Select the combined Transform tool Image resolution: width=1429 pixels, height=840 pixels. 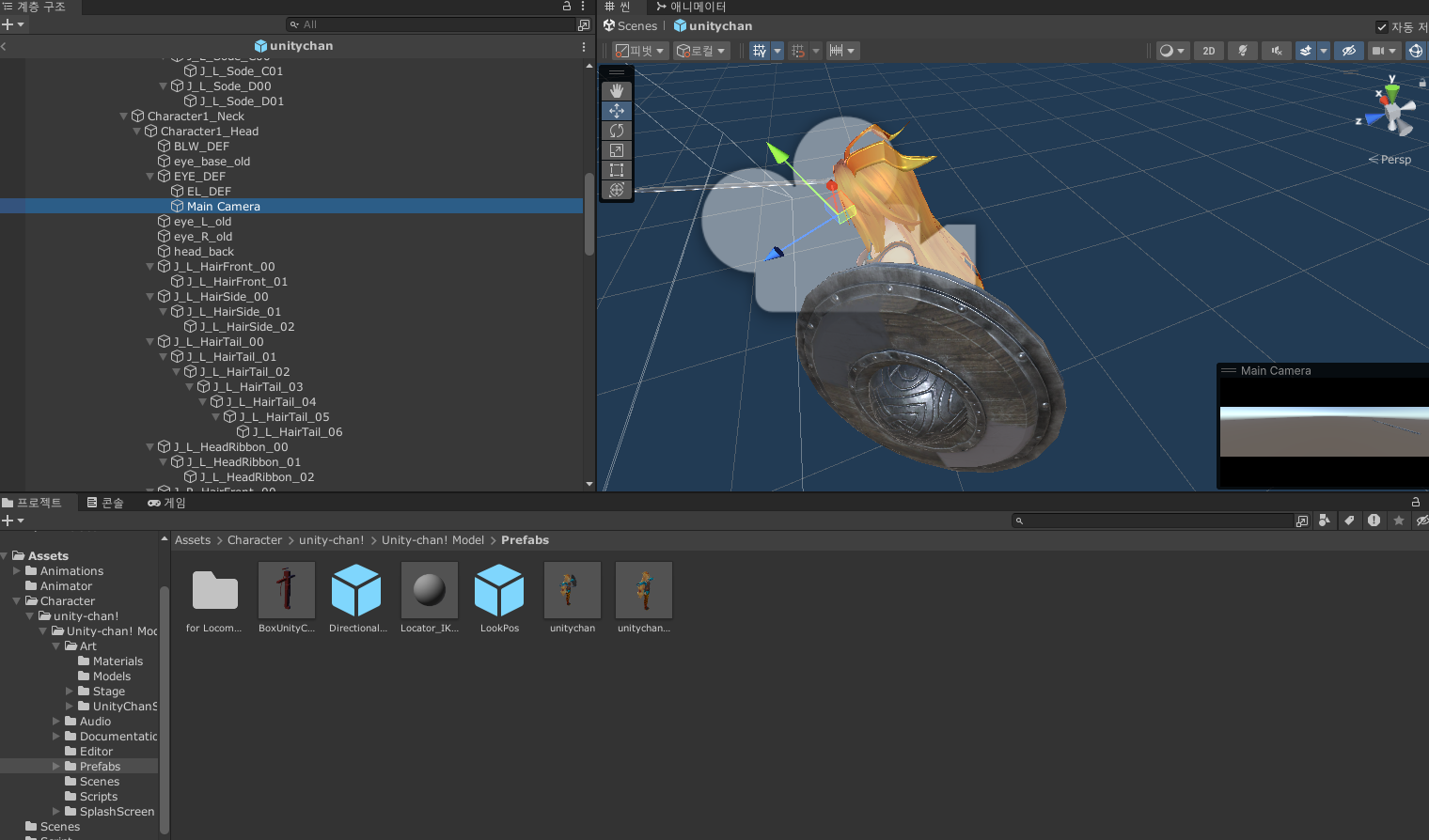(617, 190)
